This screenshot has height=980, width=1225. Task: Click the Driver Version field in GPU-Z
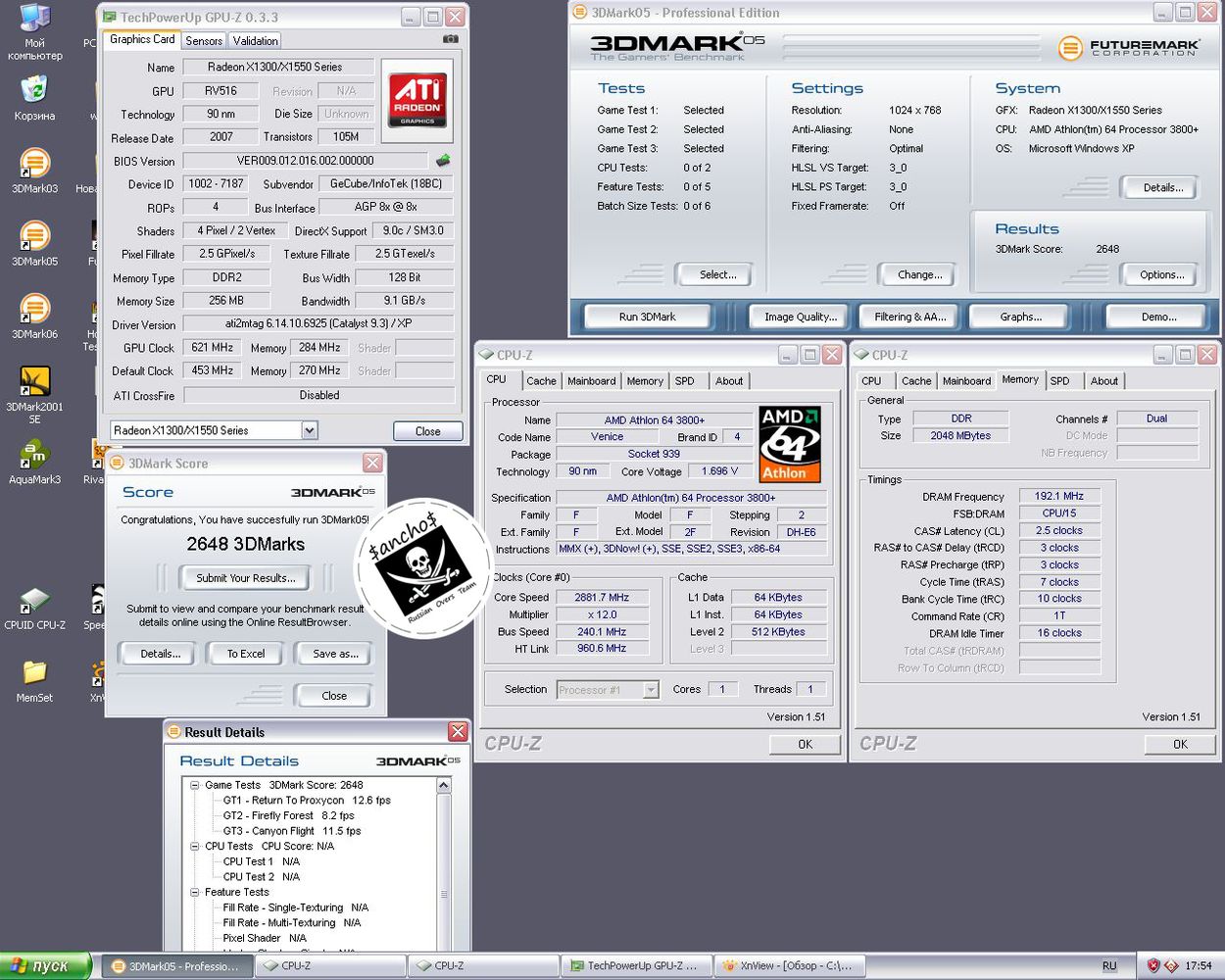[318, 324]
